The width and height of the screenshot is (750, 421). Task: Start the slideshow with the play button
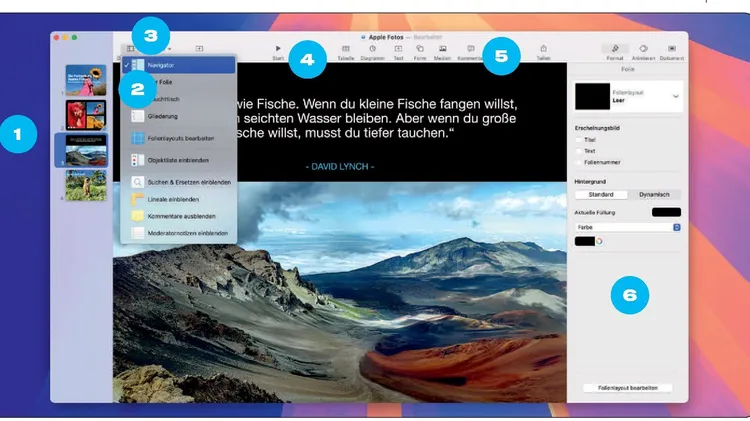278,48
